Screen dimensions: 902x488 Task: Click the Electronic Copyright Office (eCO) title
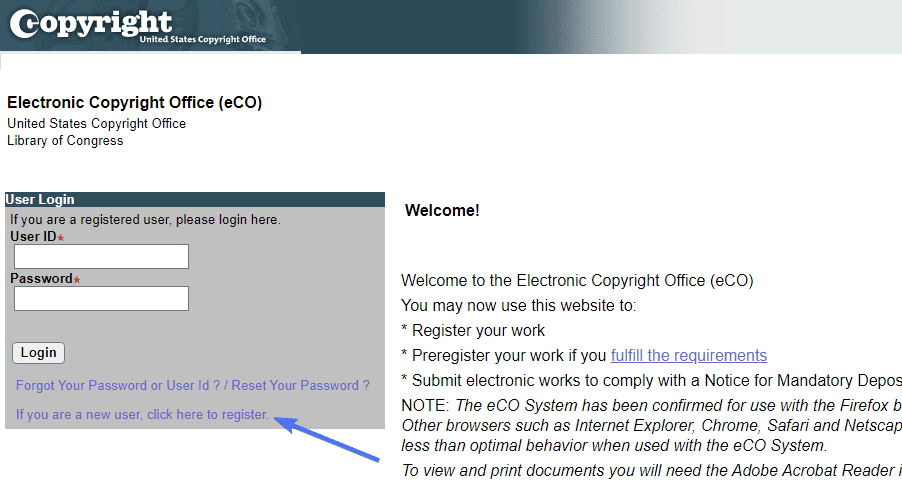pos(135,102)
